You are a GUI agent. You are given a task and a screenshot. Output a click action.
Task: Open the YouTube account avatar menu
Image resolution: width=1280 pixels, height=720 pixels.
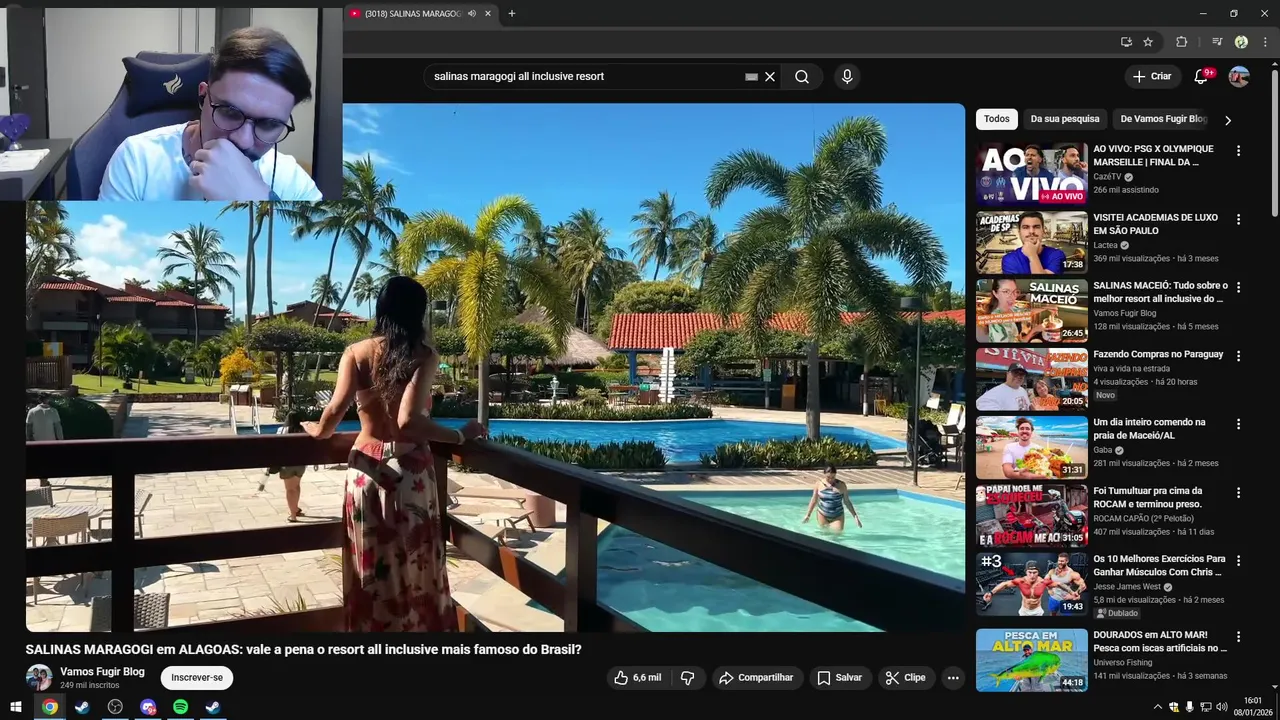click(1239, 77)
